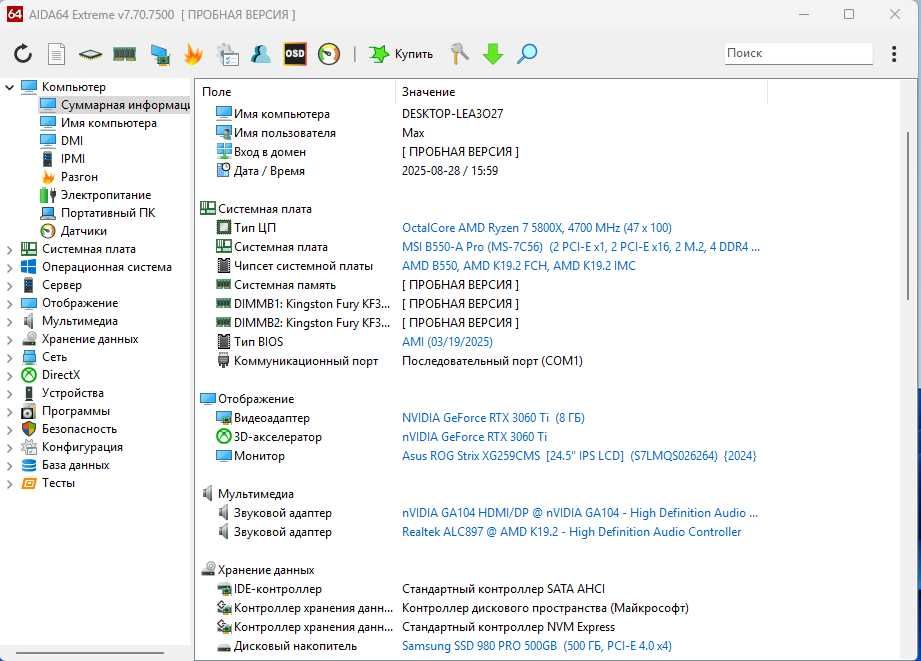Expand Операционная система tree node
921x661 pixels.
[x=9, y=268]
